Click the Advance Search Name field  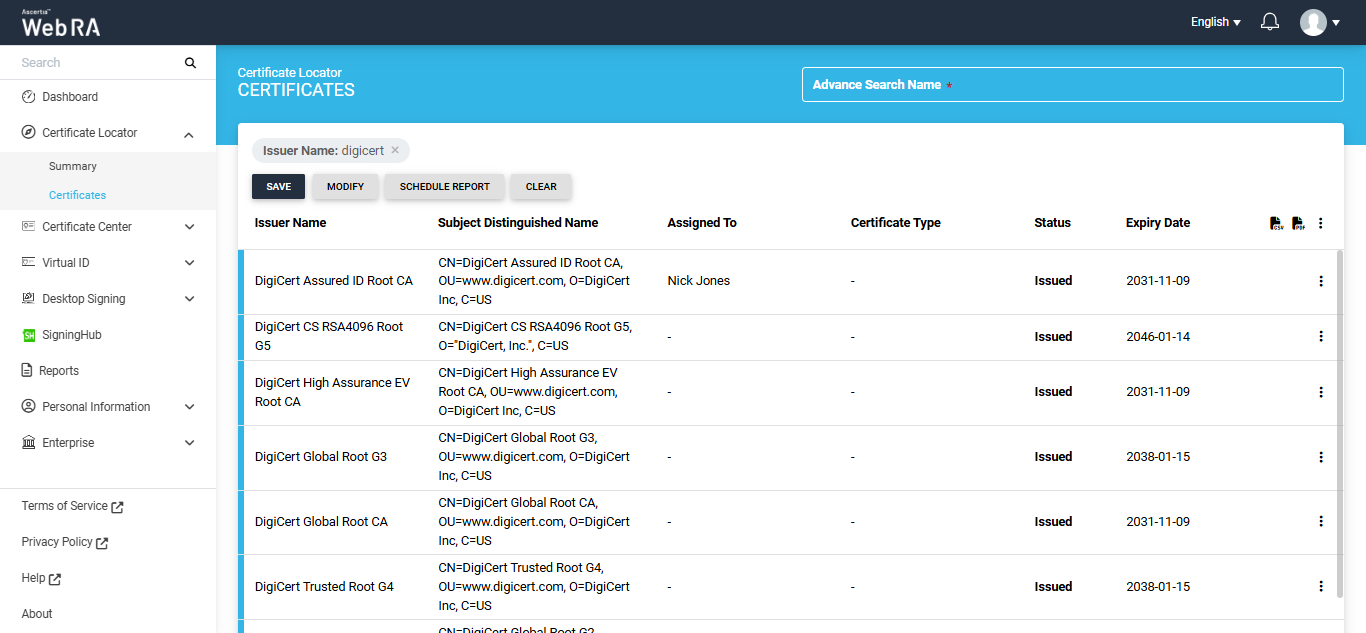(1072, 85)
